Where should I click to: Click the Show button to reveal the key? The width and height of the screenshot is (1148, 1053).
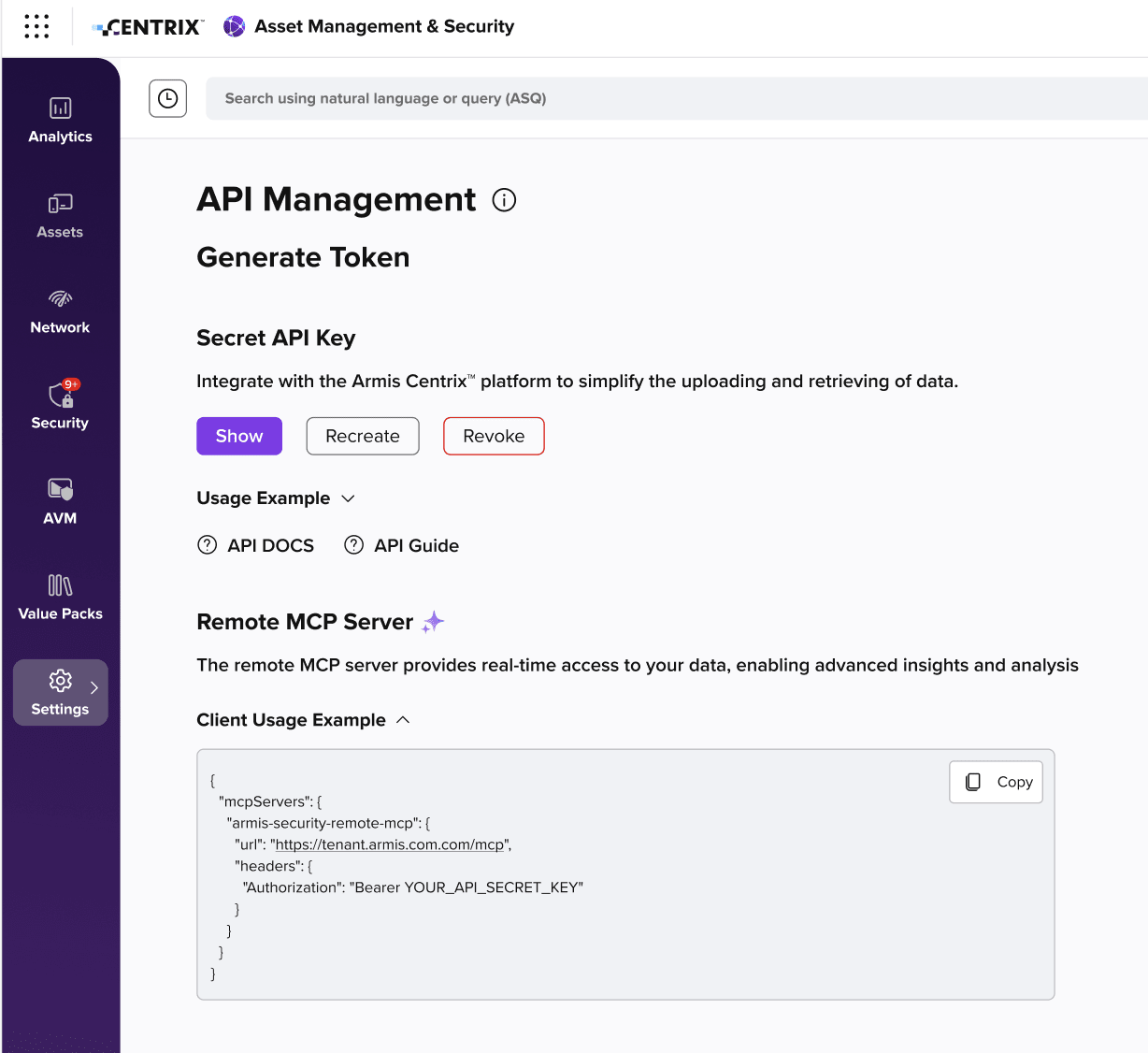pyautogui.click(x=238, y=436)
